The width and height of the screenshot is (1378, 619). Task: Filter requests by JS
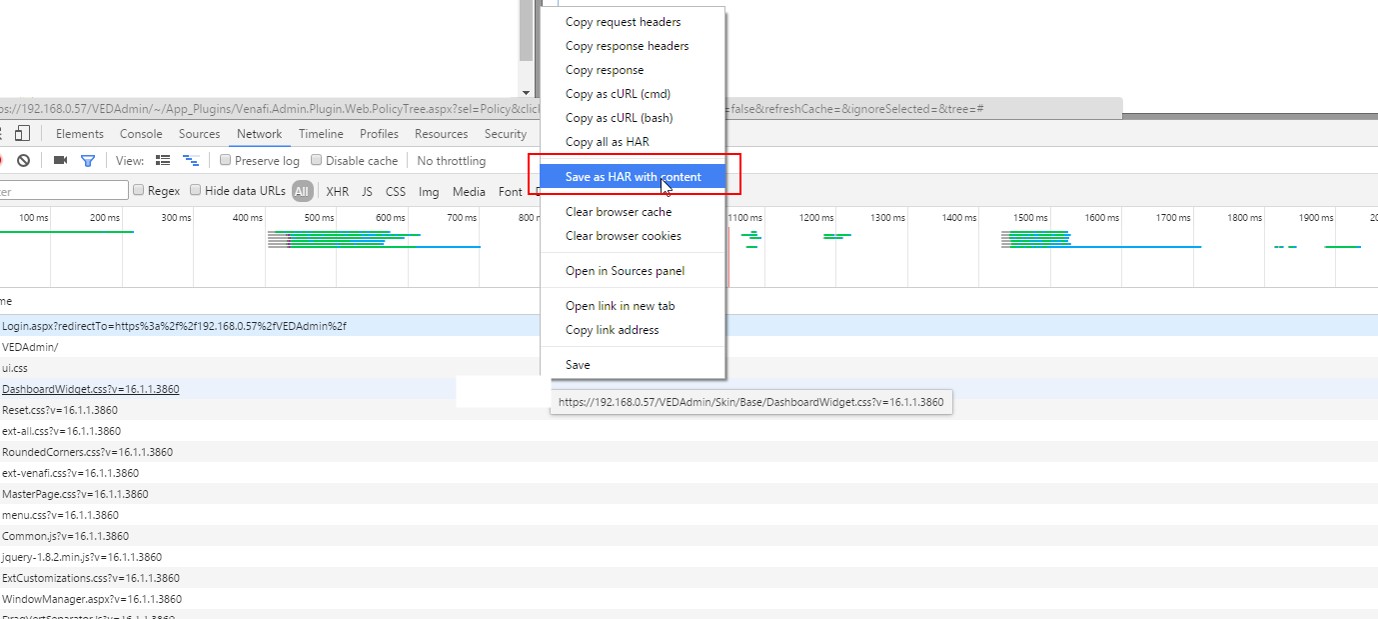[x=367, y=191]
